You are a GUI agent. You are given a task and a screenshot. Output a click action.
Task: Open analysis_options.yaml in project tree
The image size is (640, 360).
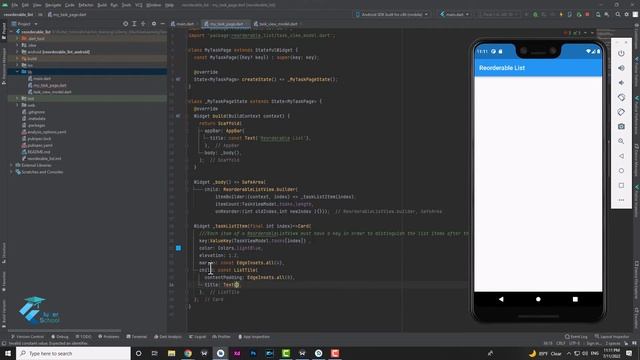pos(44,131)
